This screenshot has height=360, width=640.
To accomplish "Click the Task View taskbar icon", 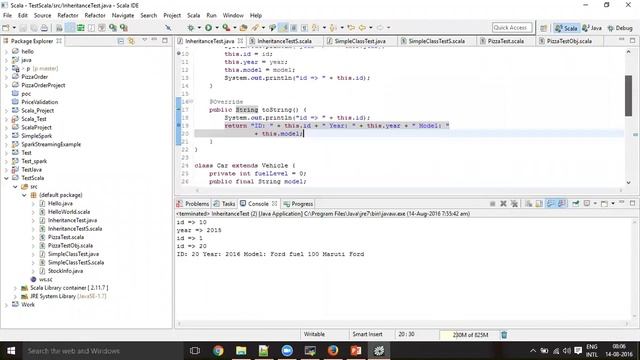I will tap(195, 351).
